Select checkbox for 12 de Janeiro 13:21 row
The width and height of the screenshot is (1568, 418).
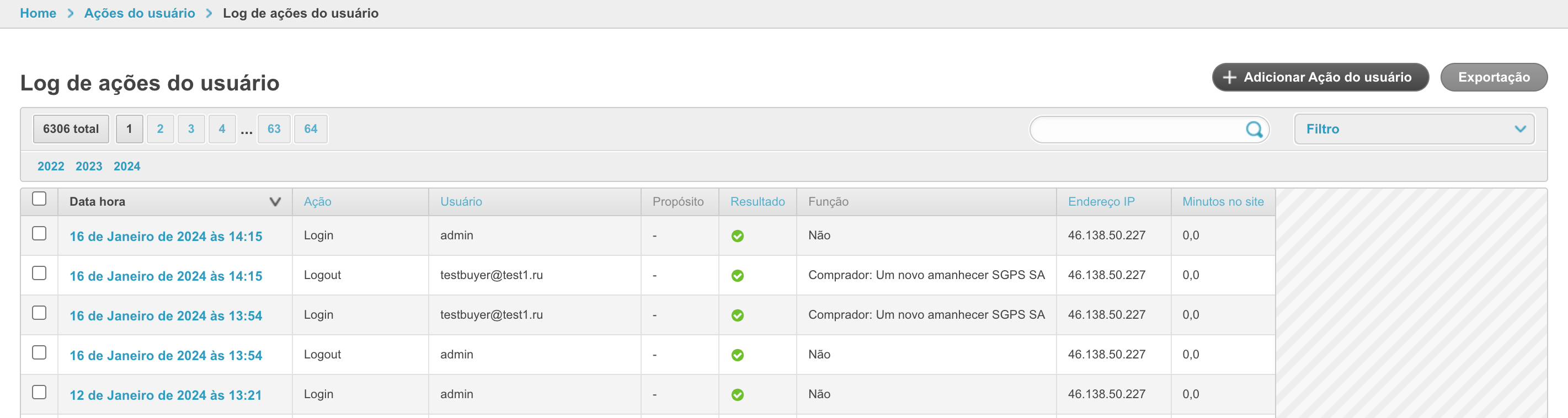(x=39, y=393)
